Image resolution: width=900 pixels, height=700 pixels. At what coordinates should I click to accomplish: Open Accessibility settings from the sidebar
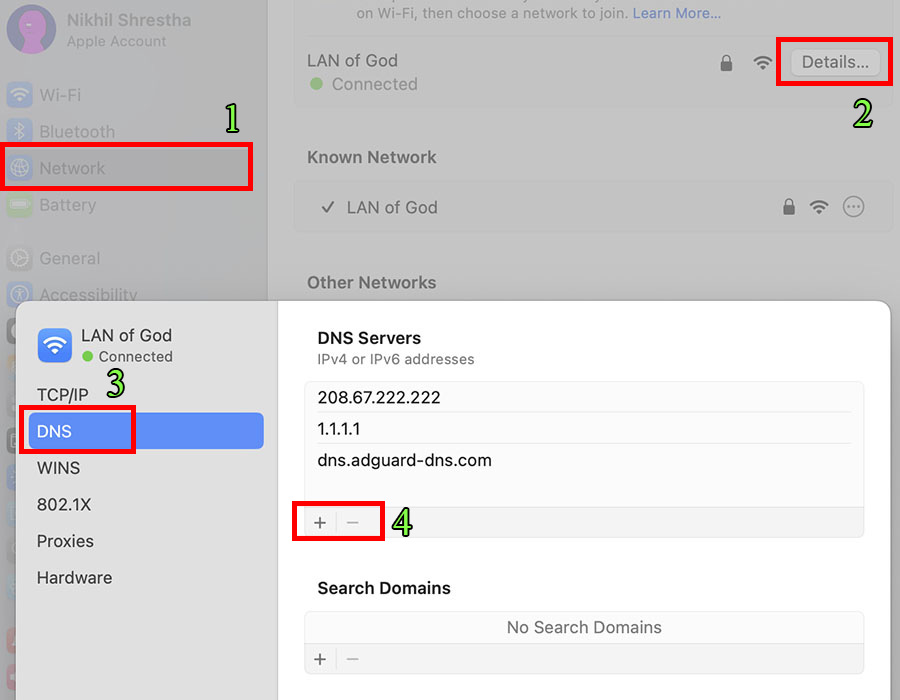click(85, 295)
